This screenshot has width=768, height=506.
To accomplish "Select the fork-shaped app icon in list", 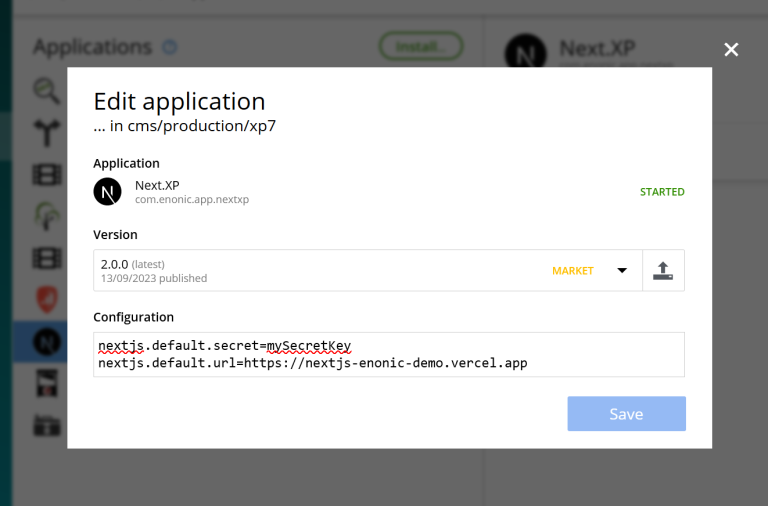I will coord(47,133).
